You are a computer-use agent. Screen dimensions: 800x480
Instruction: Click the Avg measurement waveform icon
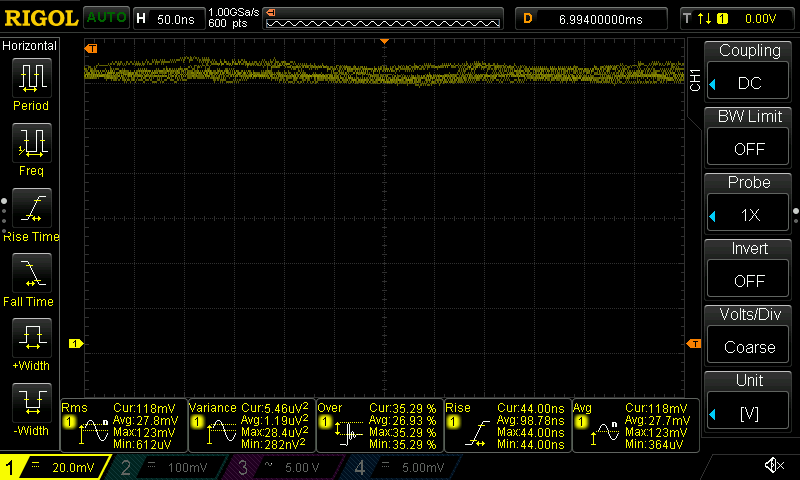[606, 432]
